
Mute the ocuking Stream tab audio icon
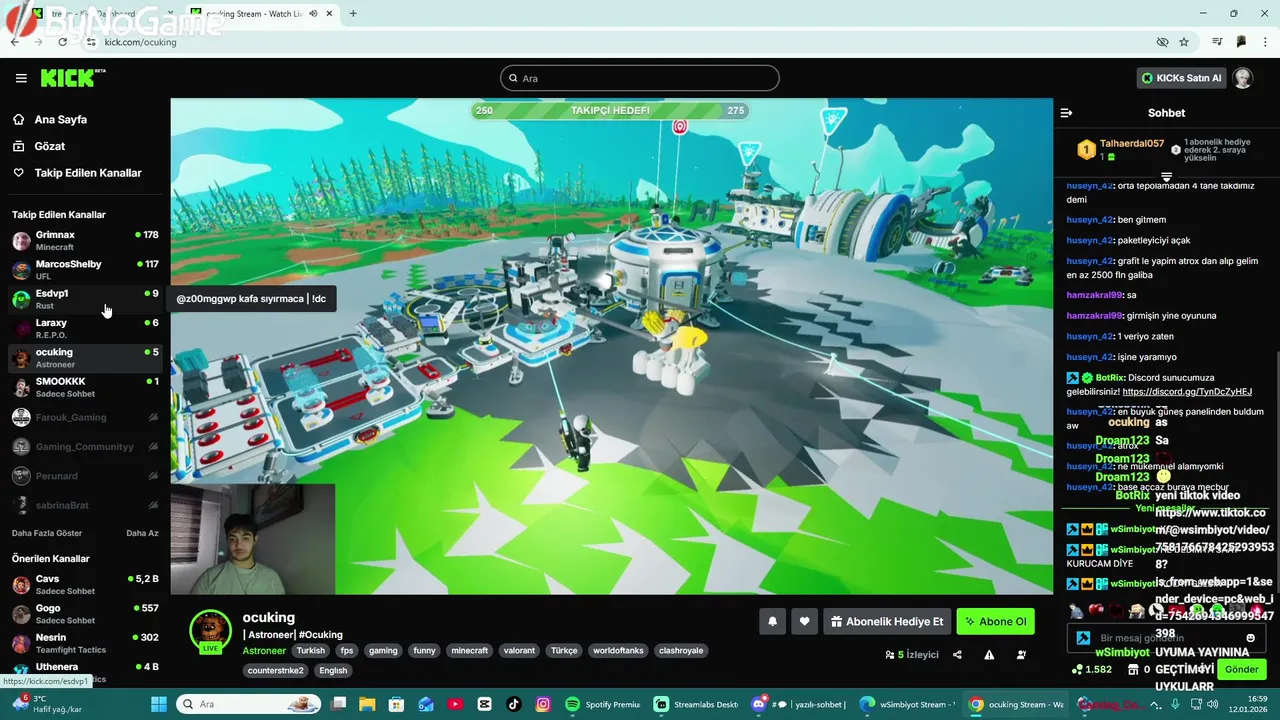314,14
